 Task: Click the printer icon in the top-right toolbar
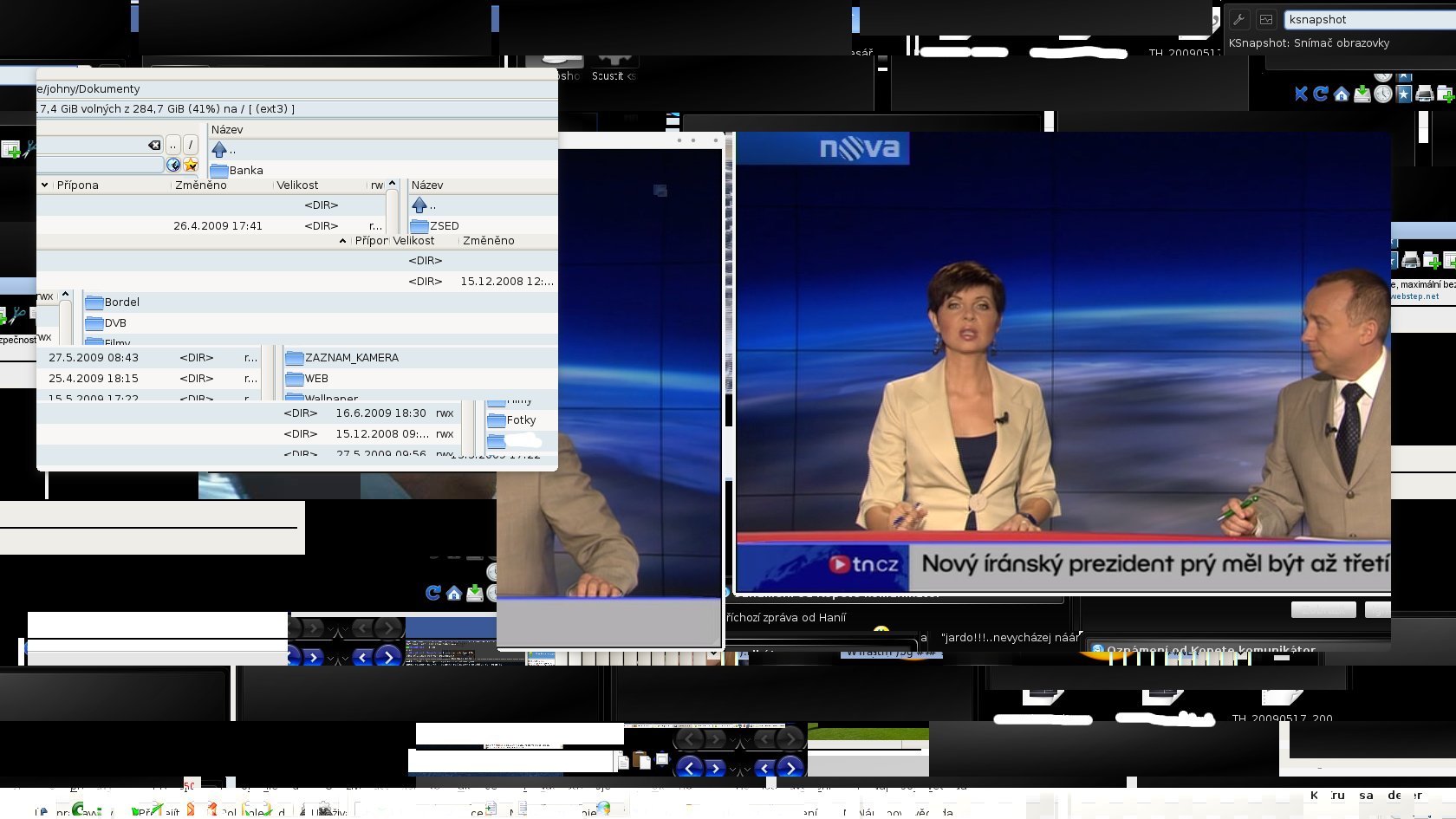pyautogui.click(x=1424, y=94)
